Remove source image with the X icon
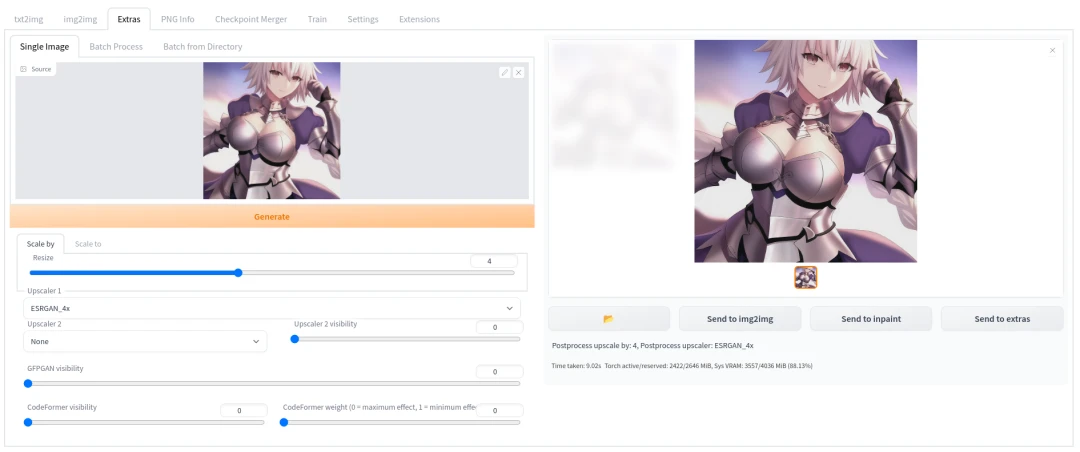The width and height of the screenshot is (1080, 452). click(519, 72)
